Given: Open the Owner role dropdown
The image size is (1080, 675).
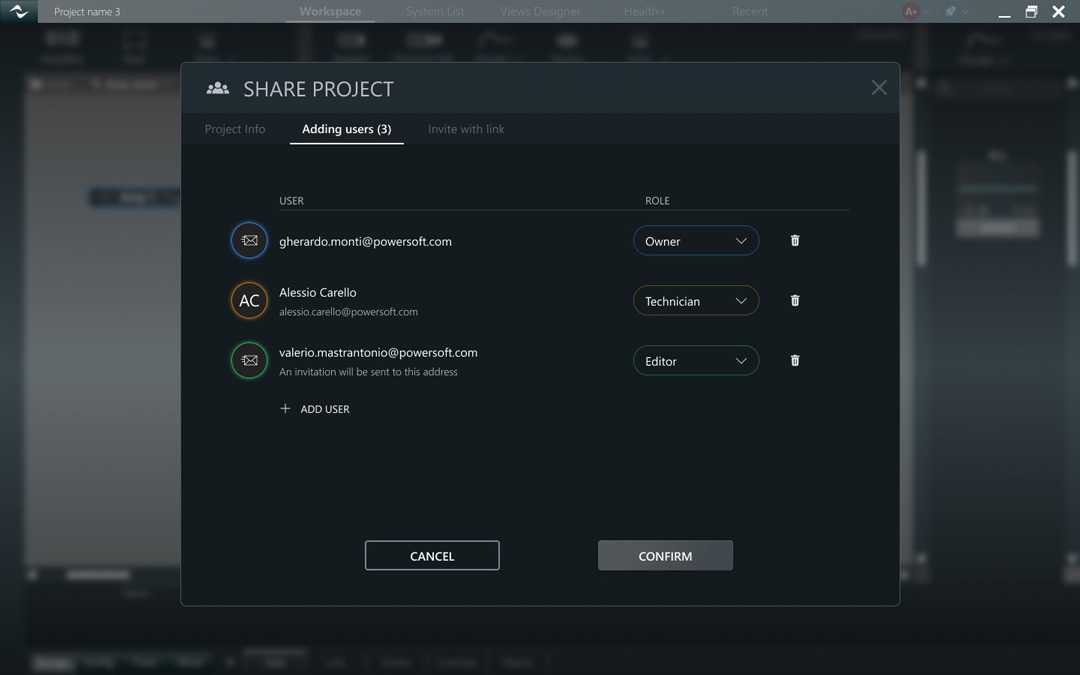Looking at the screenshot, I should coord(695,240).
